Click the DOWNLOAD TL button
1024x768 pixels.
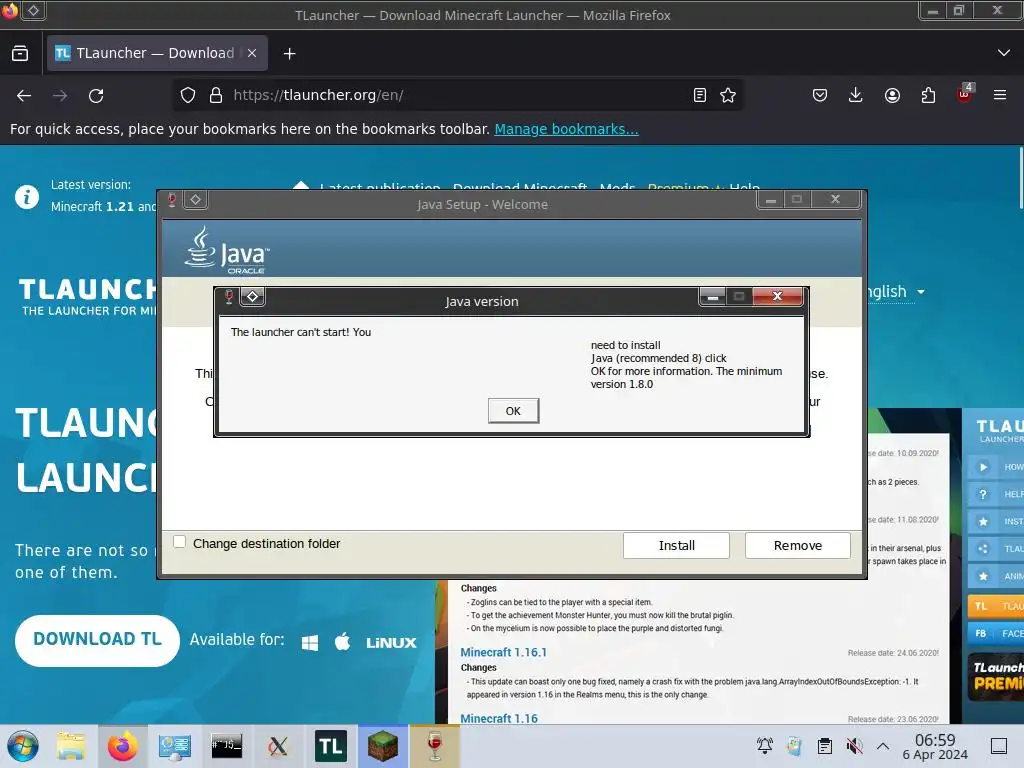[x=97, y=640]
